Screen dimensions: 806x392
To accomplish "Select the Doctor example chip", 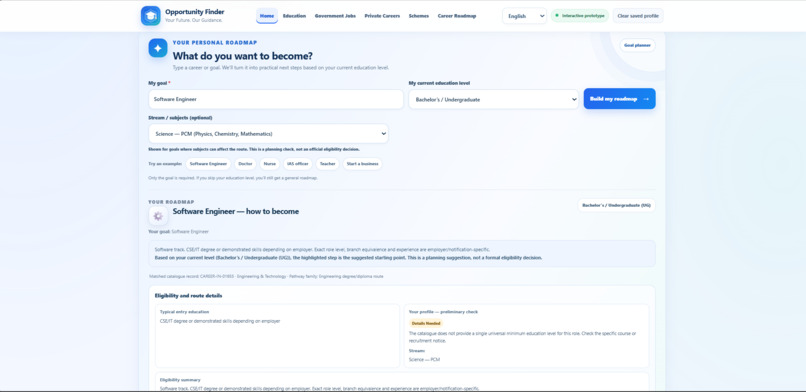I will [245, 164].
